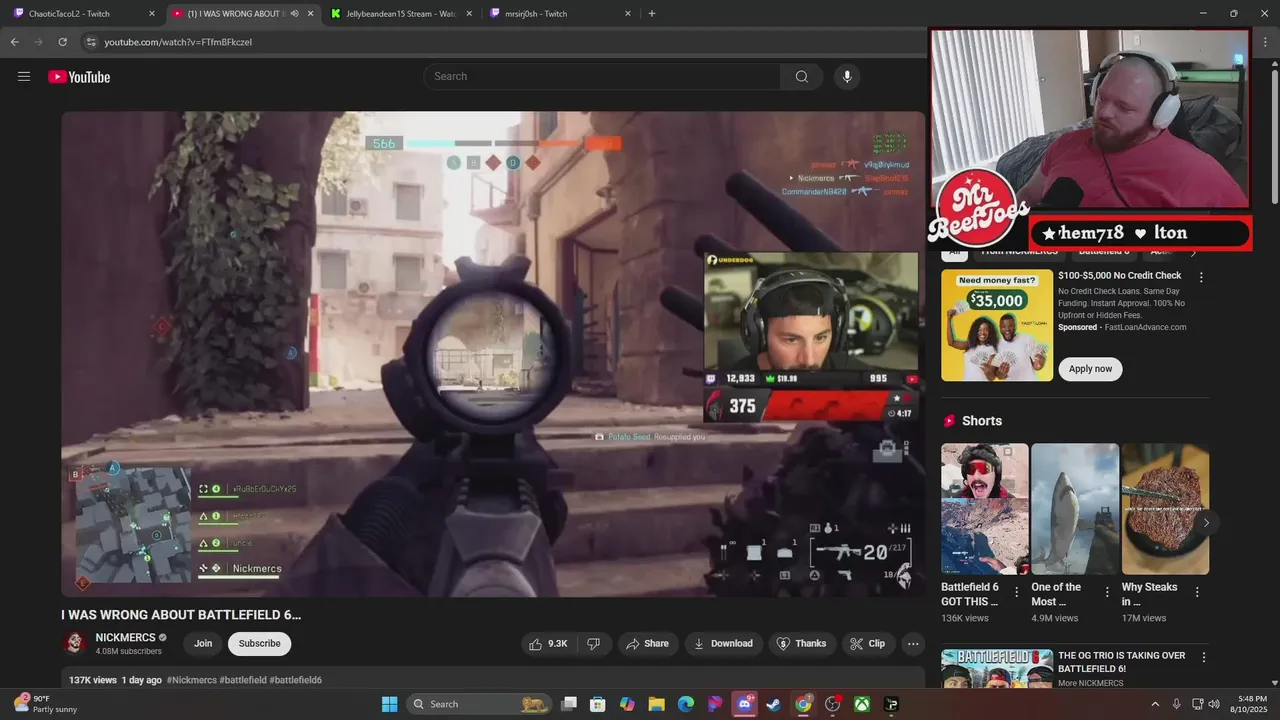Viewport: 1280px width, 720px height.
Task: Open the weather widget showing 90°F
Action: point(43,704)
